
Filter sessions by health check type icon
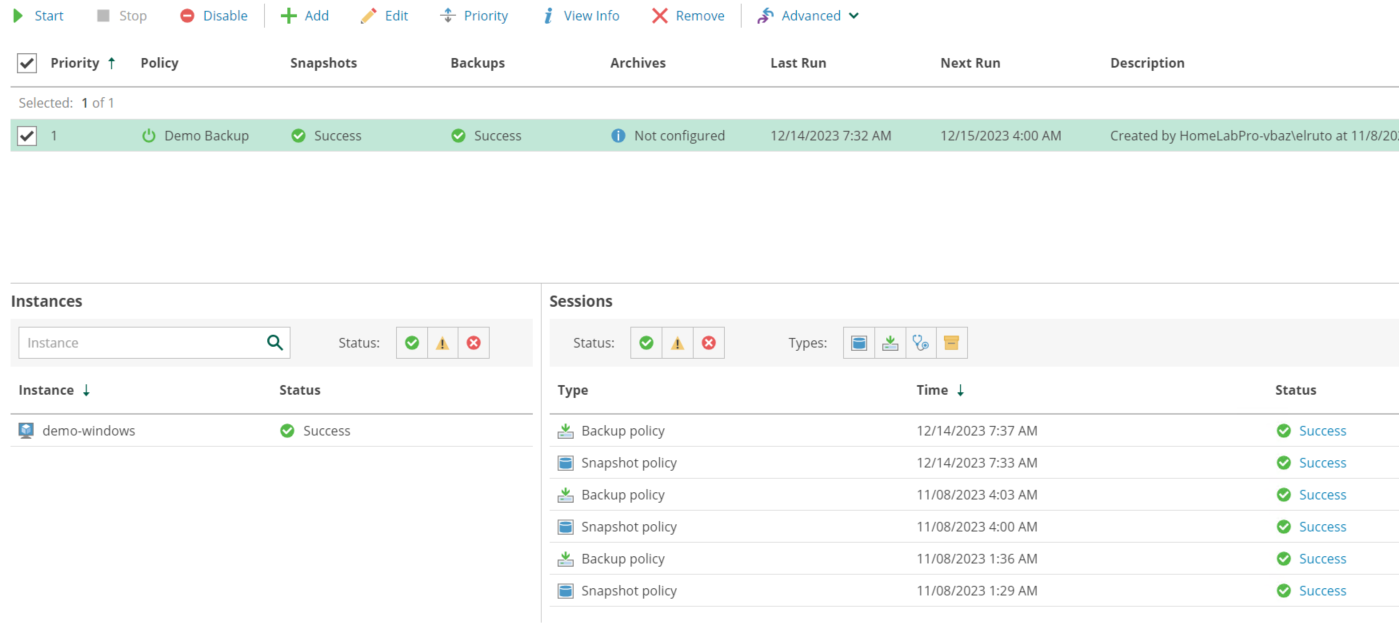[921, 343]
